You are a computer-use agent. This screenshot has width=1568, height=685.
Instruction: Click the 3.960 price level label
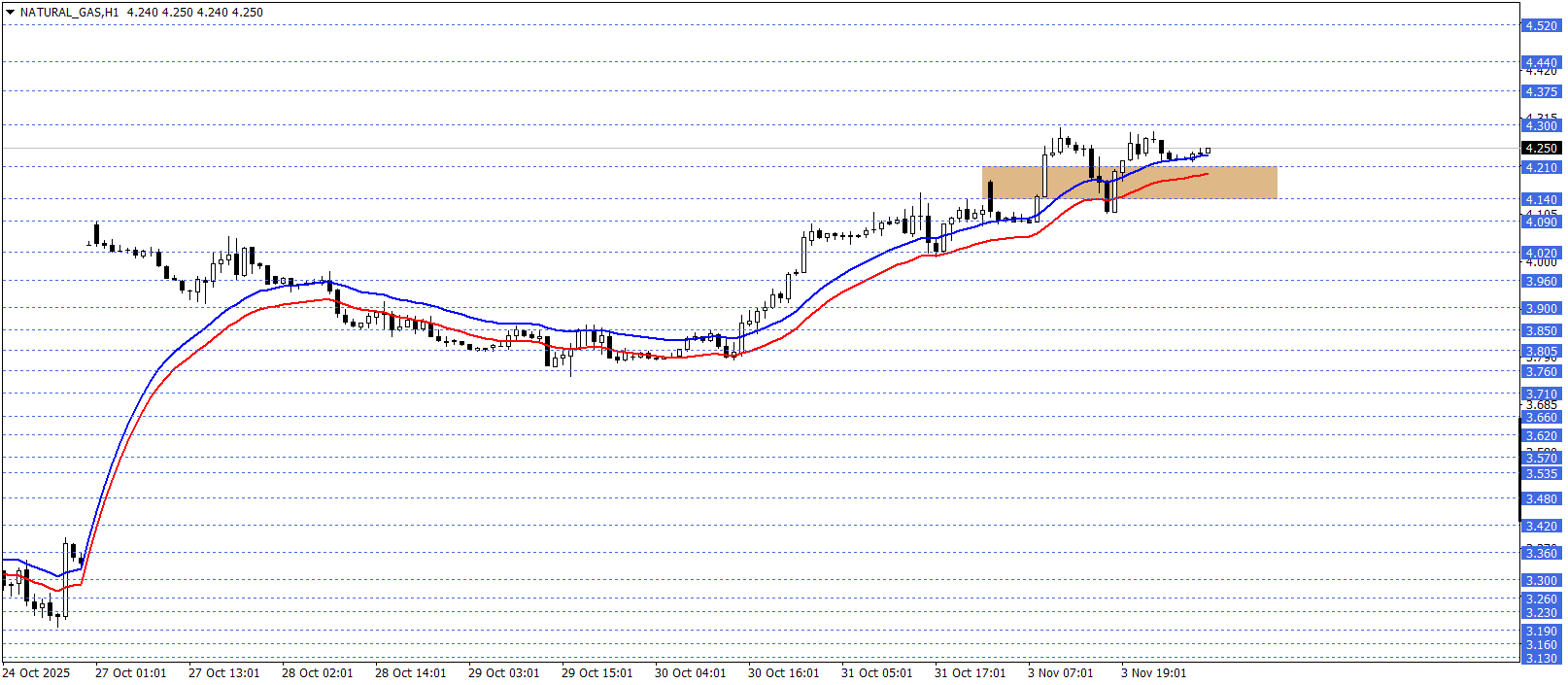click(1541, 282)
